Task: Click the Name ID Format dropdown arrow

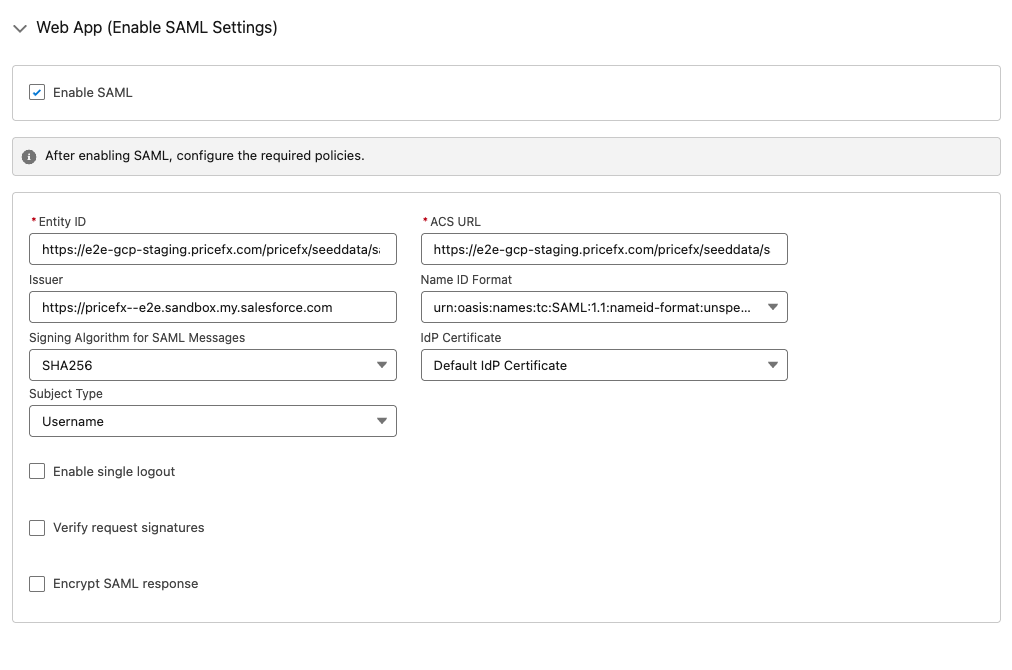Action: point(772,308)
